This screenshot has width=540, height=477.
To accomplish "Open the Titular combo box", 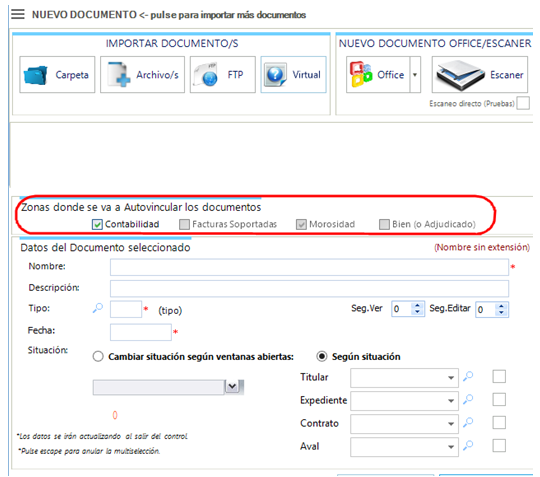I will pyautogui.click(x=404, y=378).
